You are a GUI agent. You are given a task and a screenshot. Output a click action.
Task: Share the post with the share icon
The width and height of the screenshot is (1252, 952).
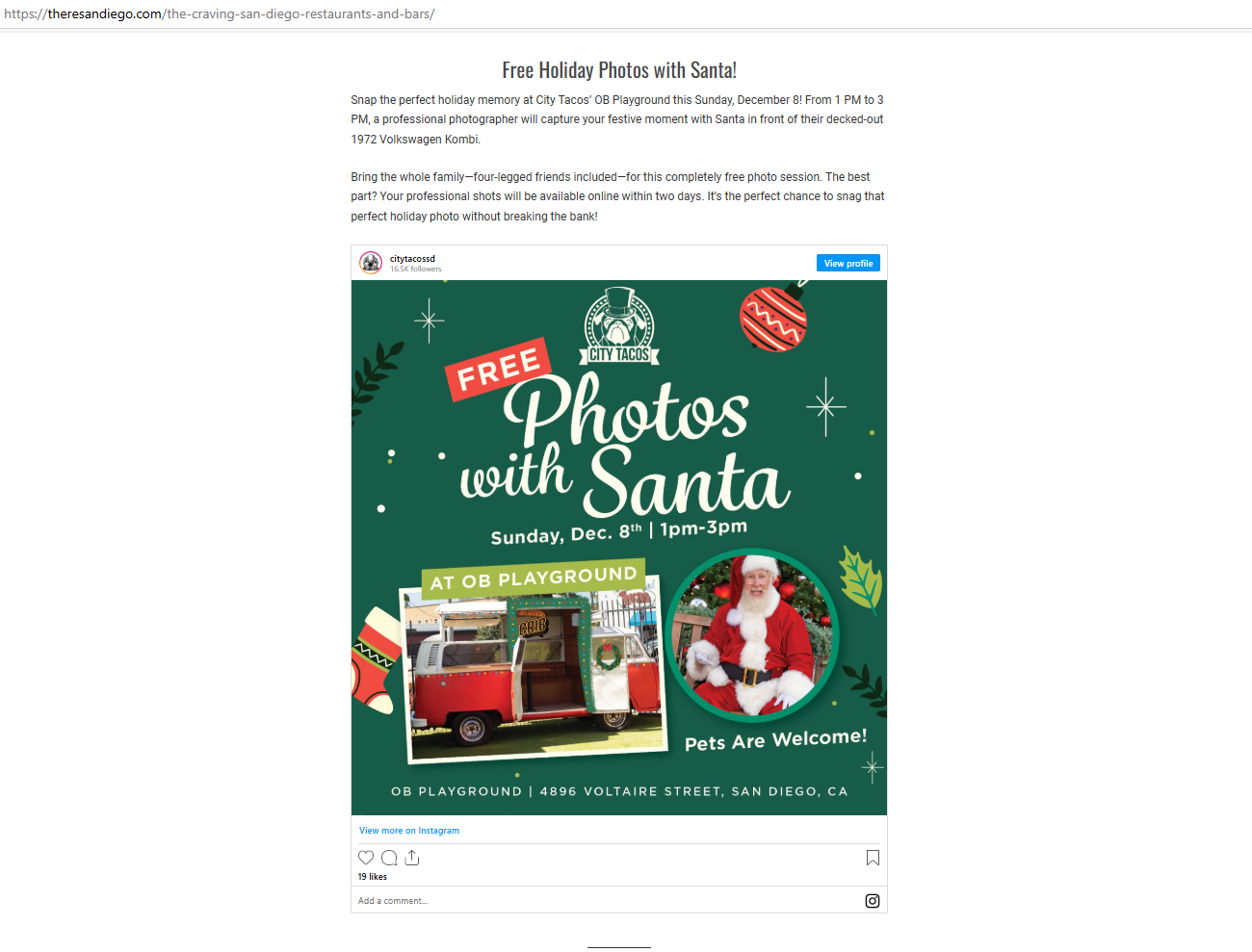click(x=412, y=858)
